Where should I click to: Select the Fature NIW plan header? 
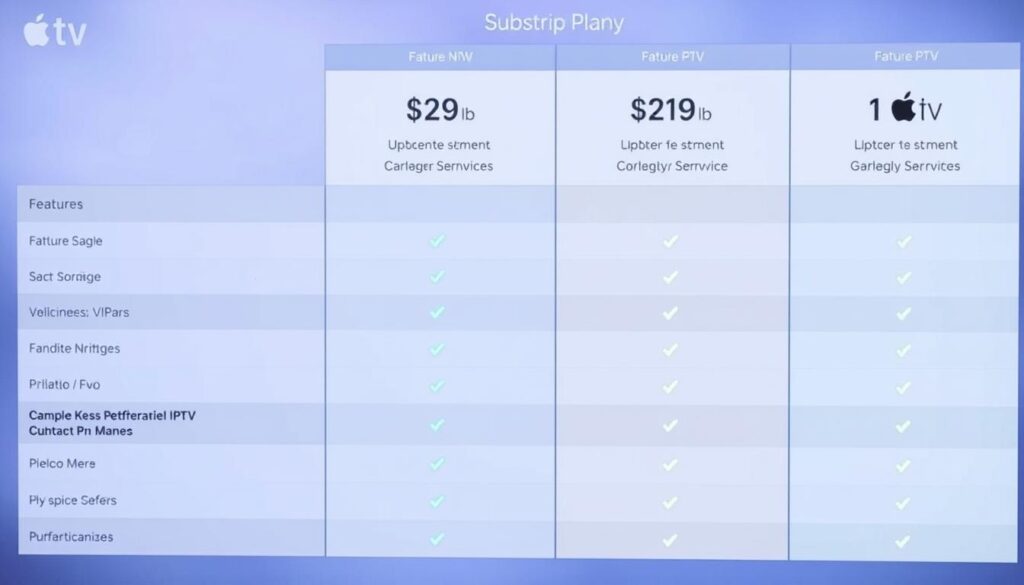click(440, 57)
